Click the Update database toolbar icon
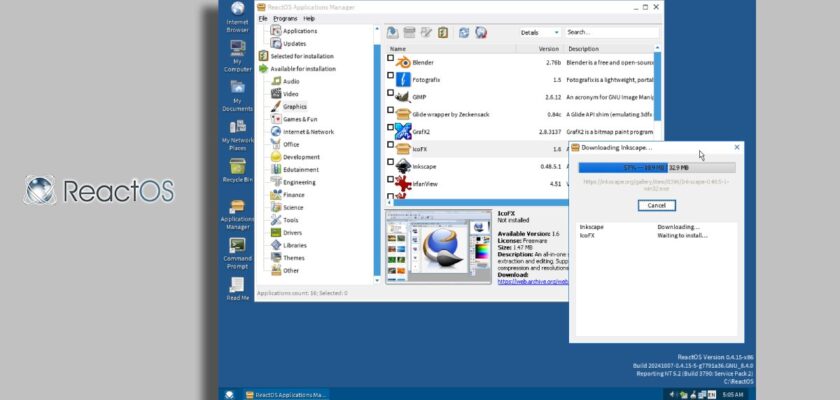This screenshot has width=840, height=400. coord(481,33)
